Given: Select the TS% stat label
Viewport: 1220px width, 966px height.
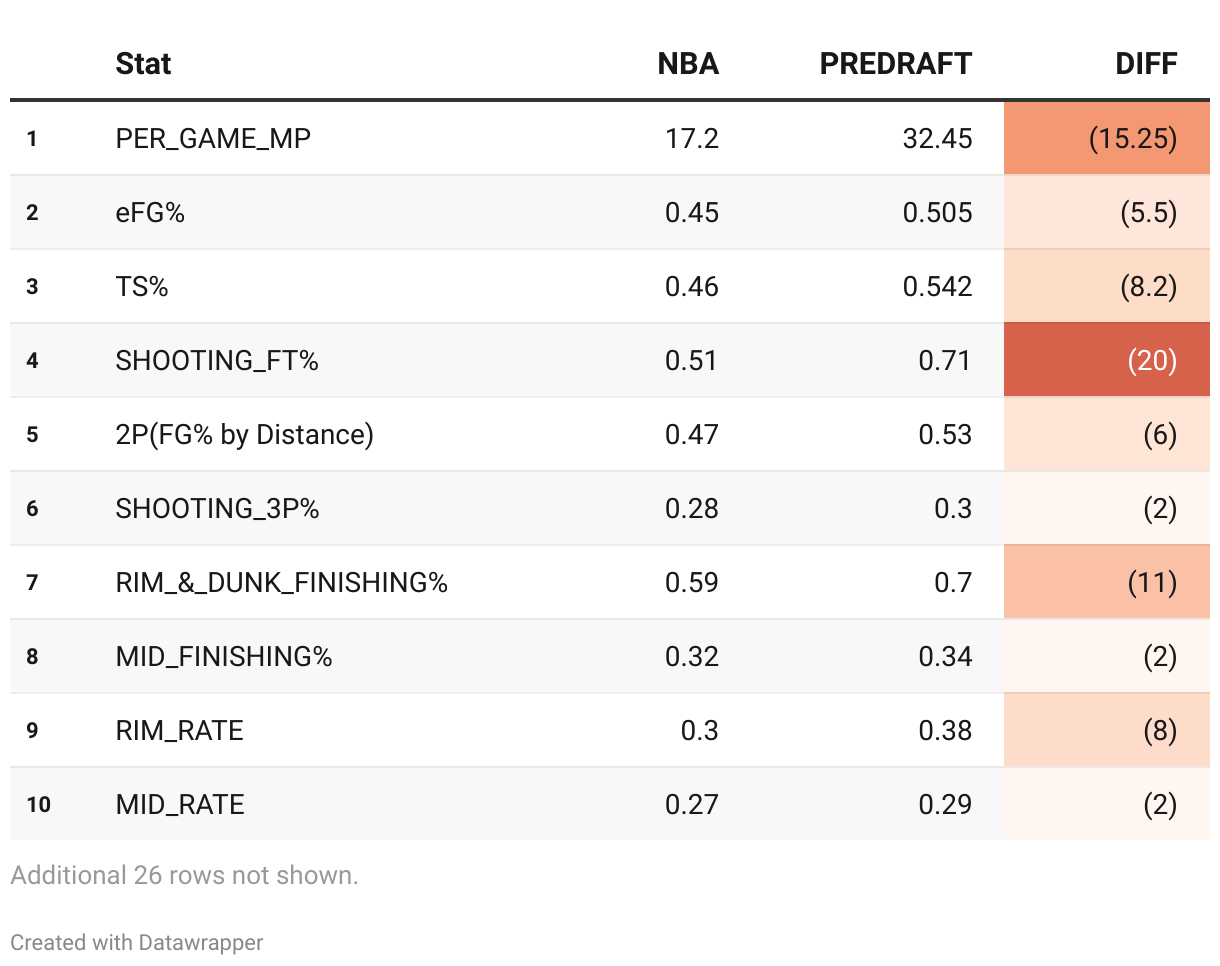Looking at the screenshot, I should [142, 286].
